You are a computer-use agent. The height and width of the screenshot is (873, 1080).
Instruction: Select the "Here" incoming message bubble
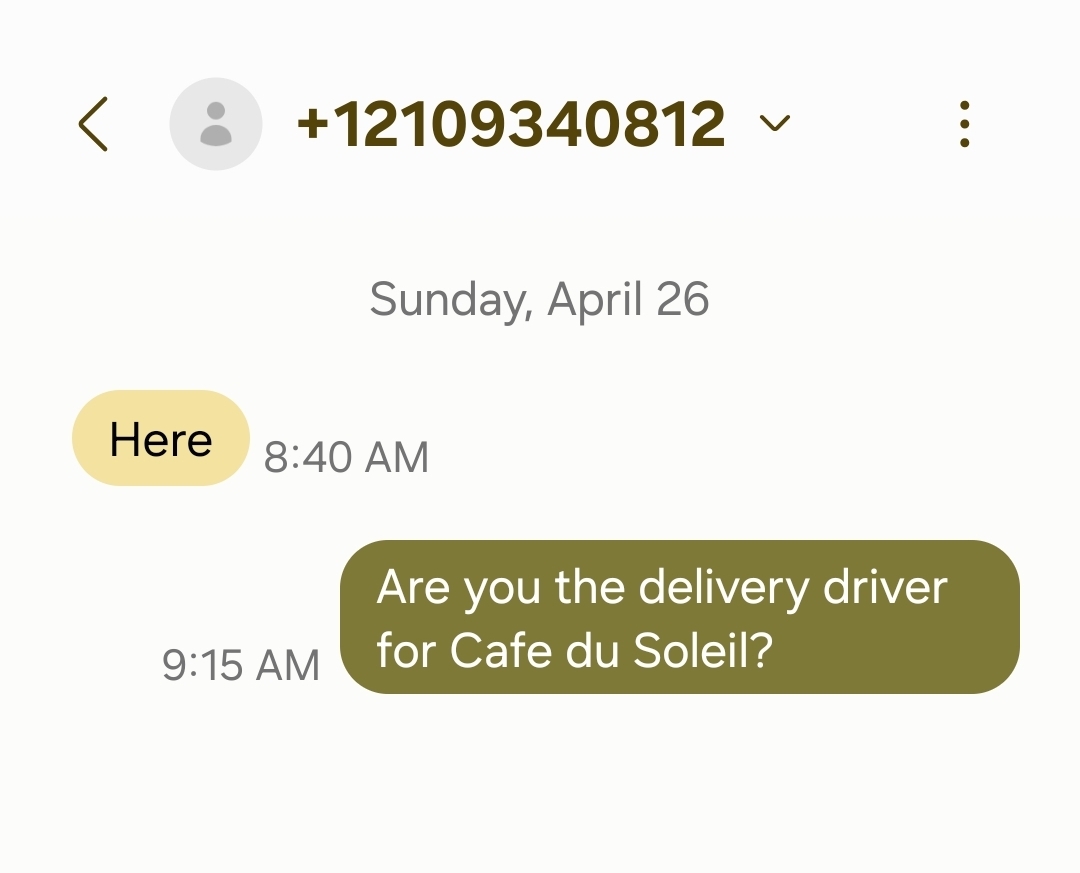[x=160, y=438]
